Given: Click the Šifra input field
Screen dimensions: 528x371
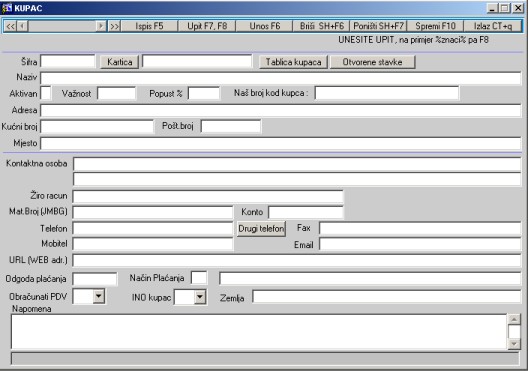Looking at the screenshot, I should tap(68, 62).
